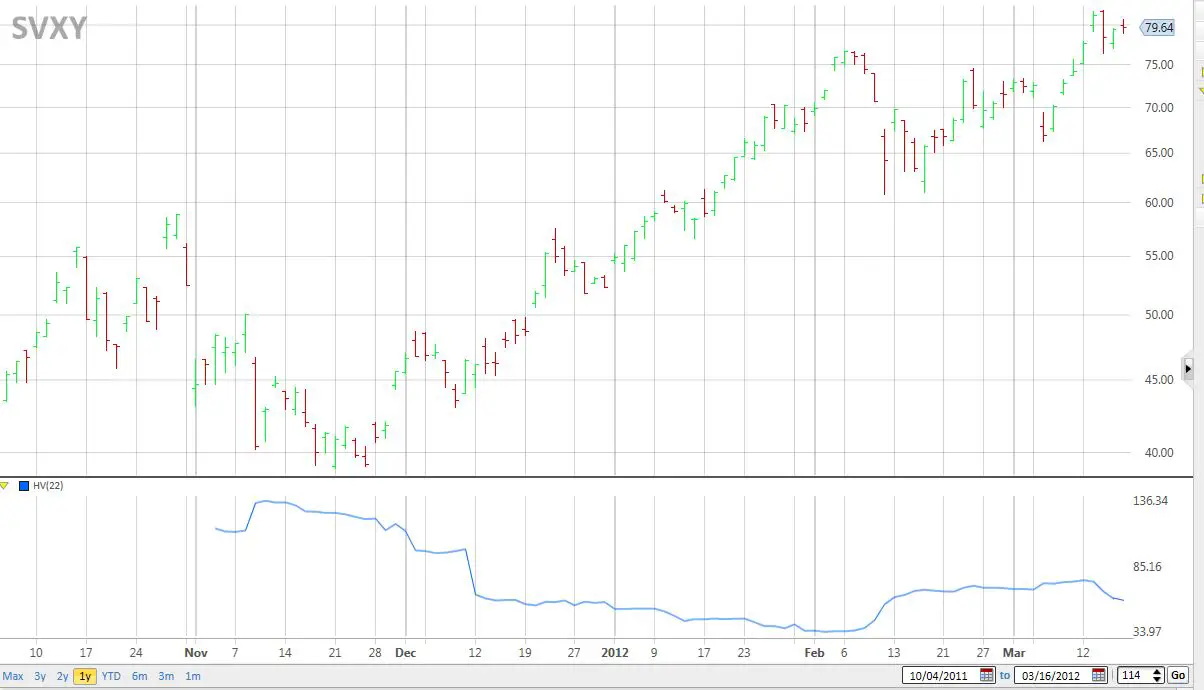Image resolution: width=1204 pixels, height=690 pixels.
Task: Set chart range to 1m
Action: coord(193,676)
